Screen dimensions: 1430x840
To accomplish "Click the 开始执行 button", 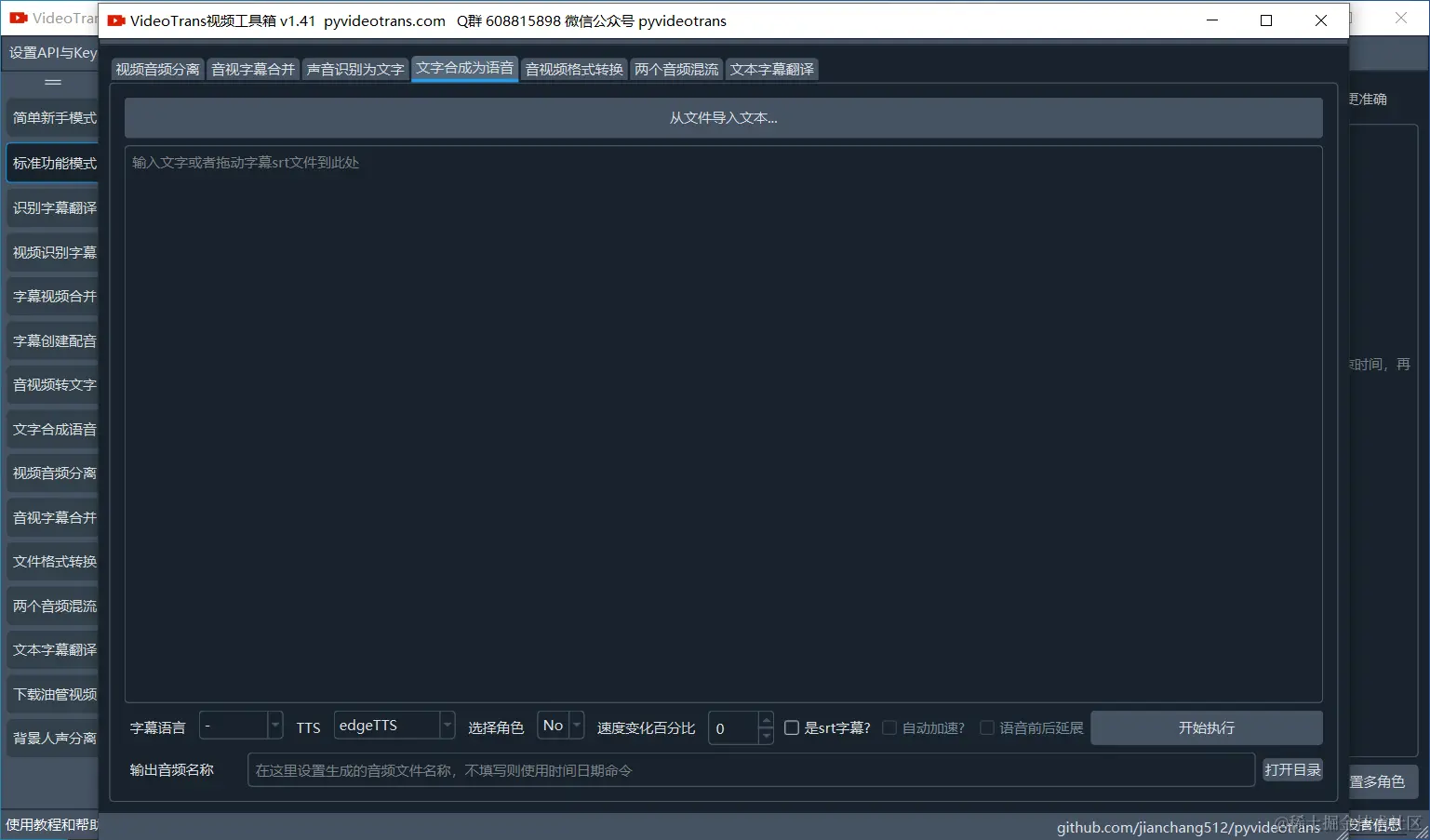I will [1206, 727].
